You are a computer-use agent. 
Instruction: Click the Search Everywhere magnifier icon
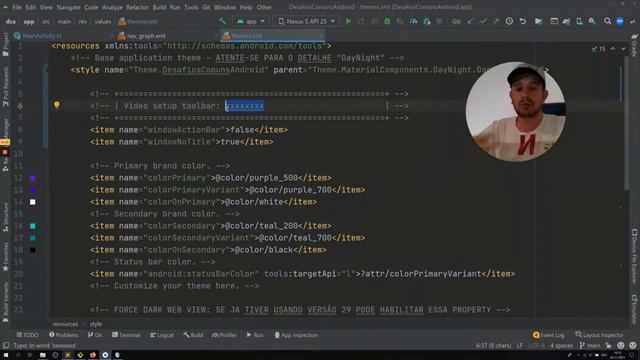607,21
